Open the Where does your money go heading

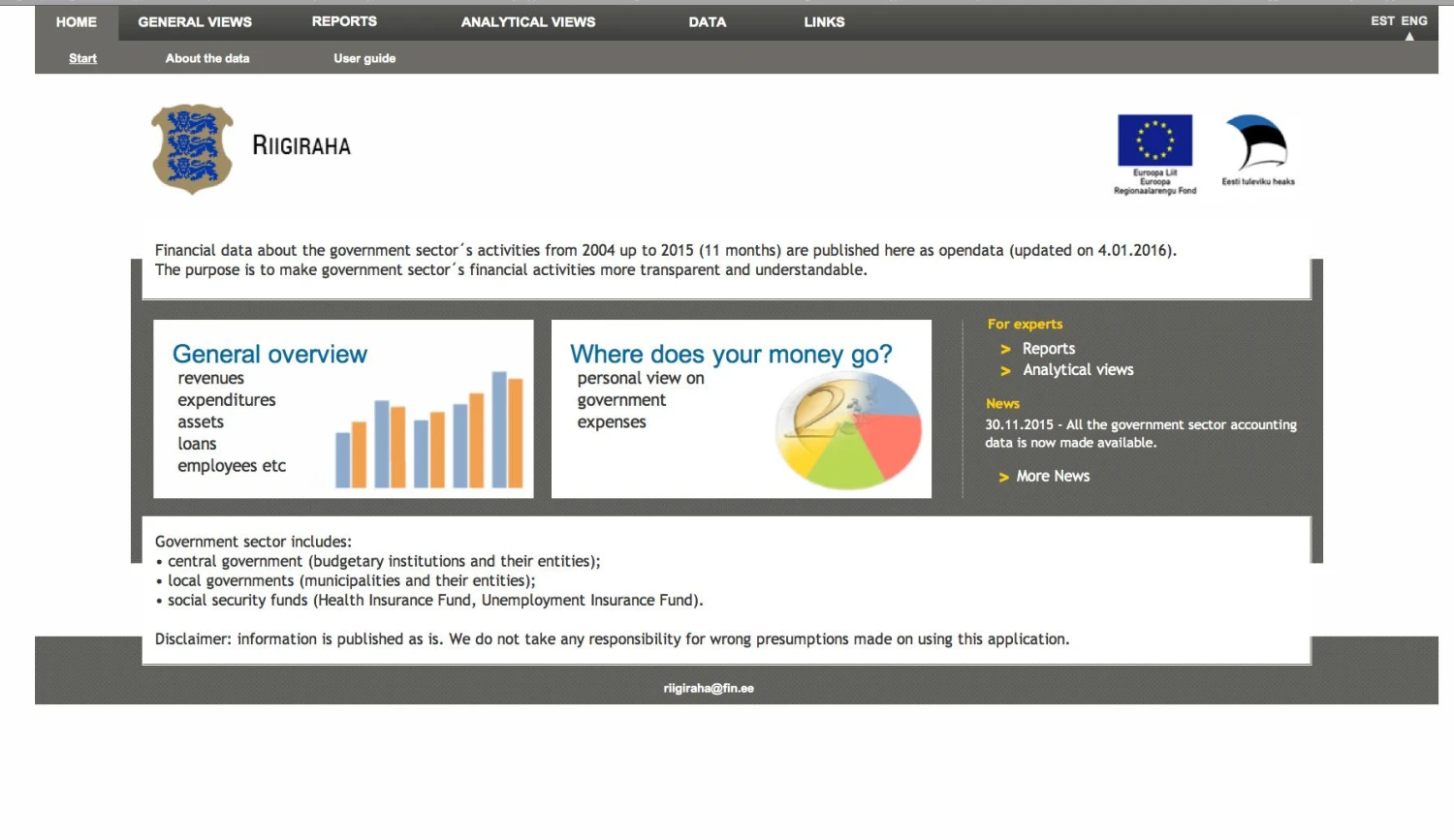(731, 355)
